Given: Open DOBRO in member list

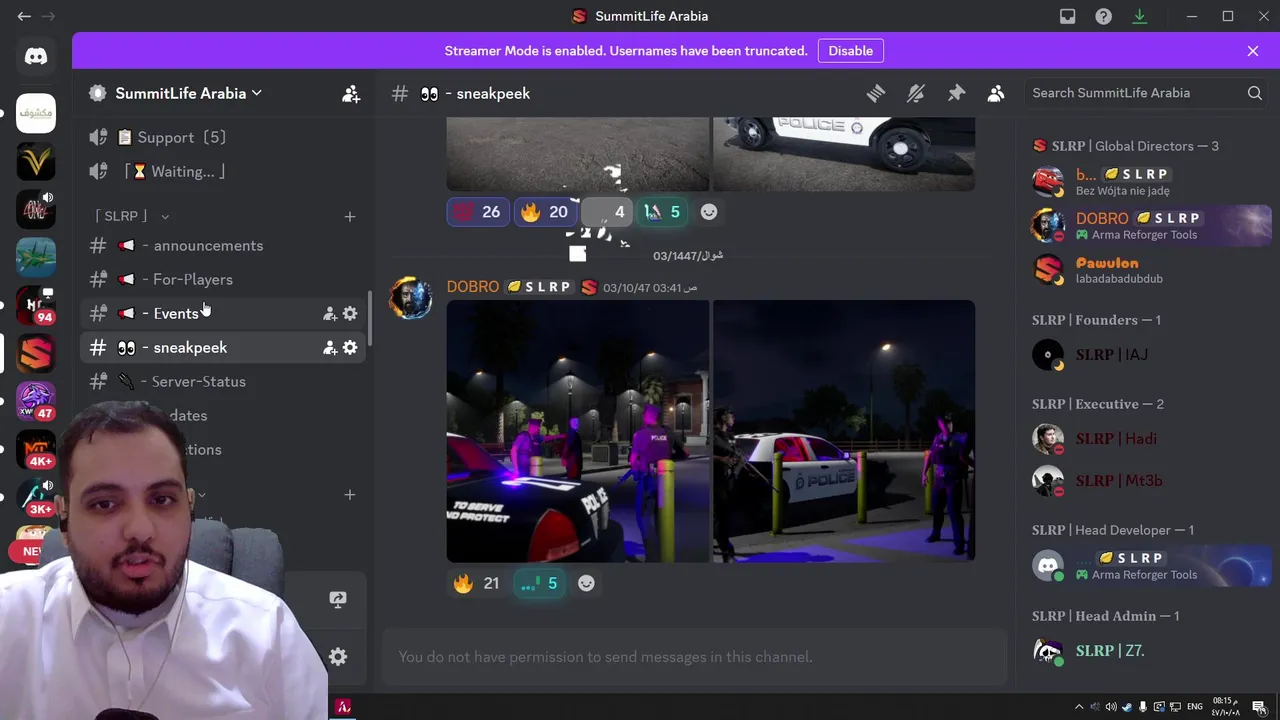Looking at the screenshot, I should (1148, 225).
